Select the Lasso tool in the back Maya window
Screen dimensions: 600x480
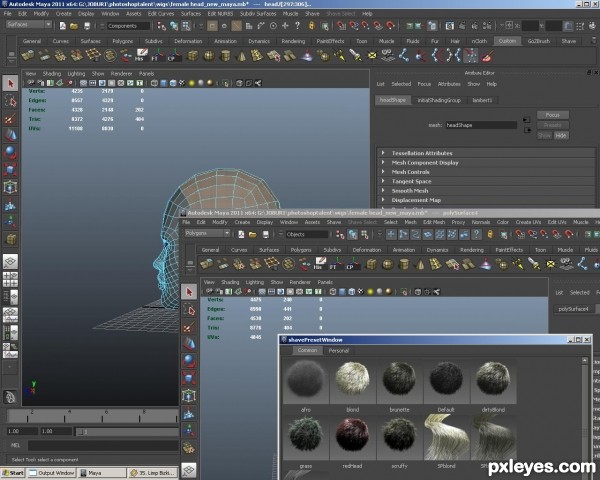coord(10,101)
